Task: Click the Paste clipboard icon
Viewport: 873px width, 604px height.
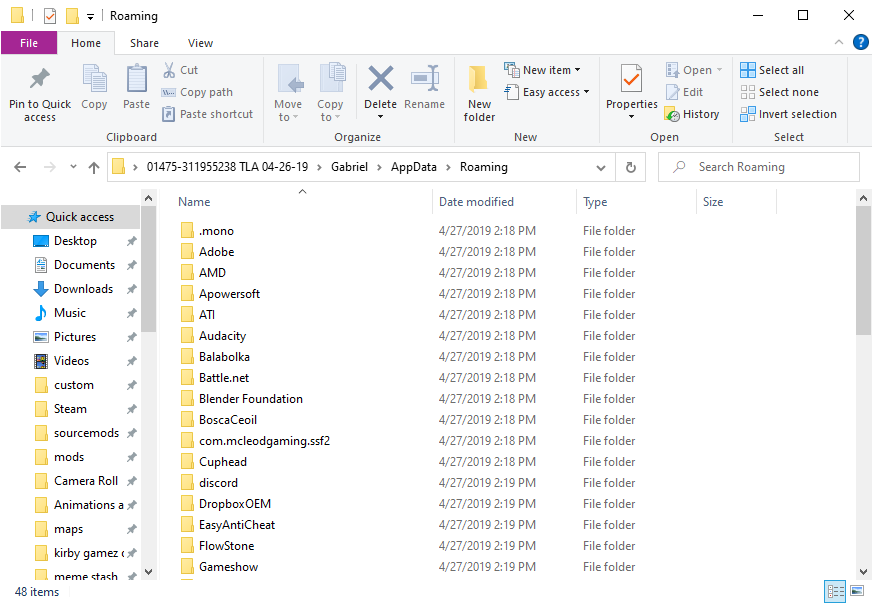Action: [x=136, y=78]
